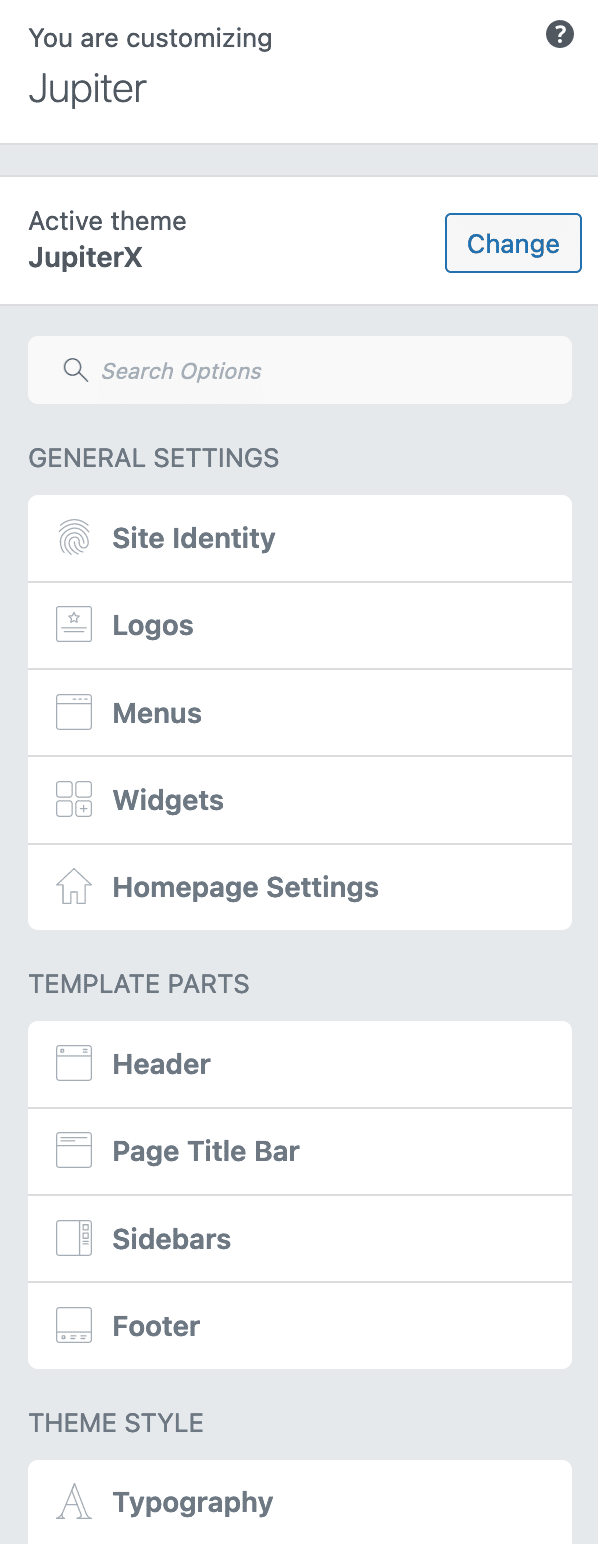Click inside the Search Options field
Screen dimensions: 598x1544
250,370
